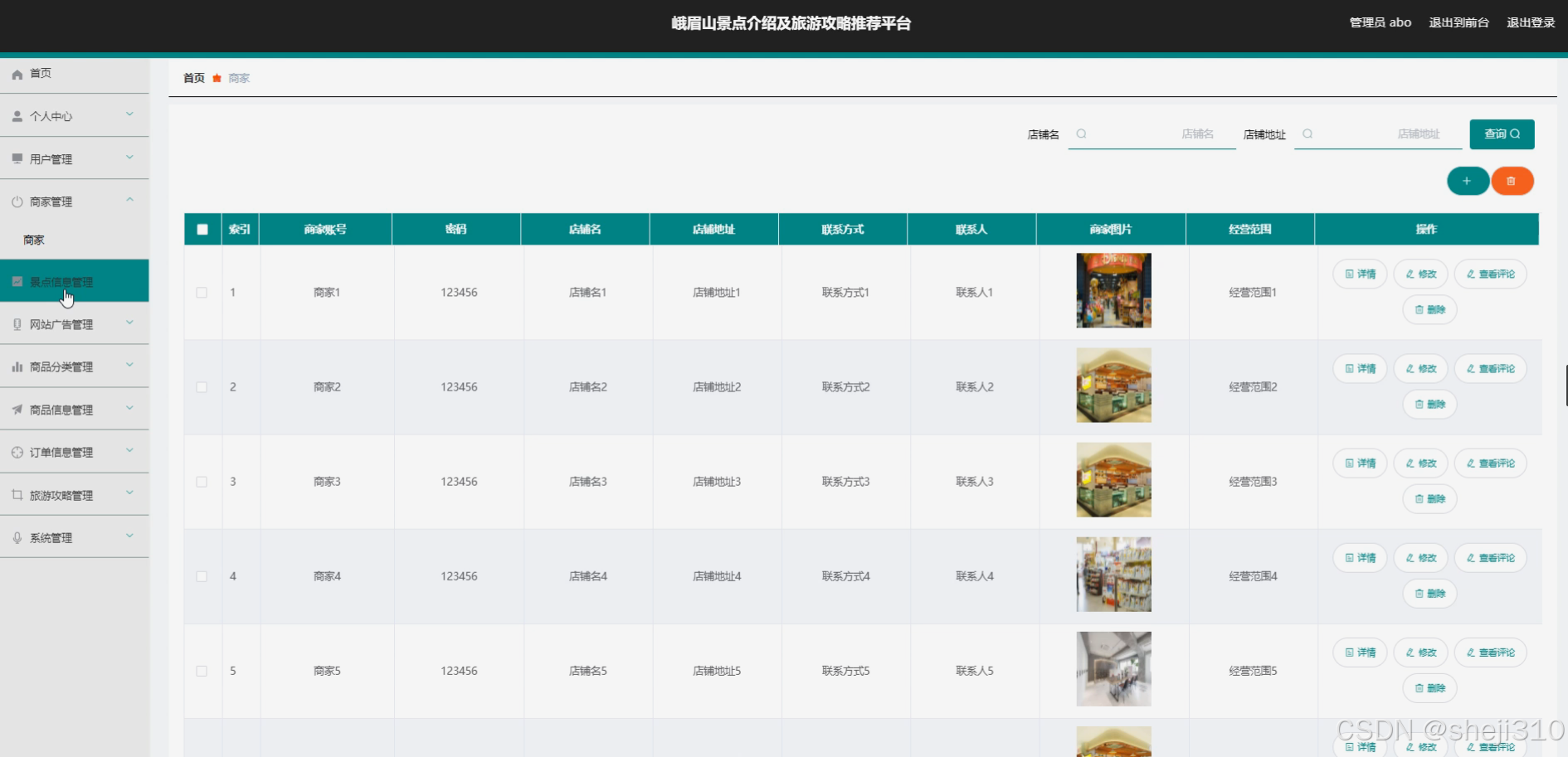Click 修改 for 商家4 row

click(1421, 557)
